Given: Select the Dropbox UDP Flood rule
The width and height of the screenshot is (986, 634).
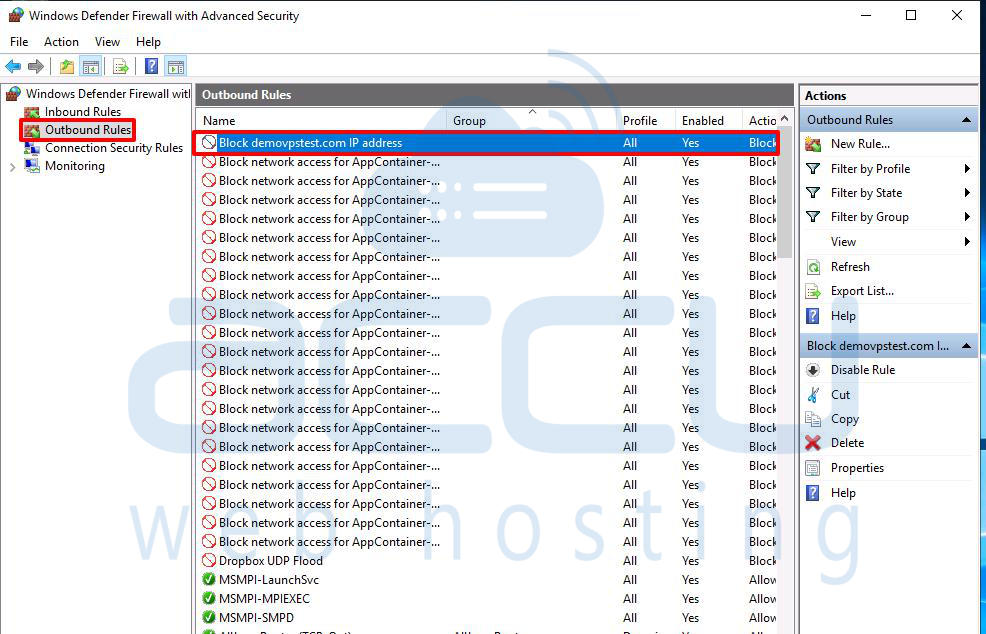Looking at the screenshot, I should tap(270, 561).
